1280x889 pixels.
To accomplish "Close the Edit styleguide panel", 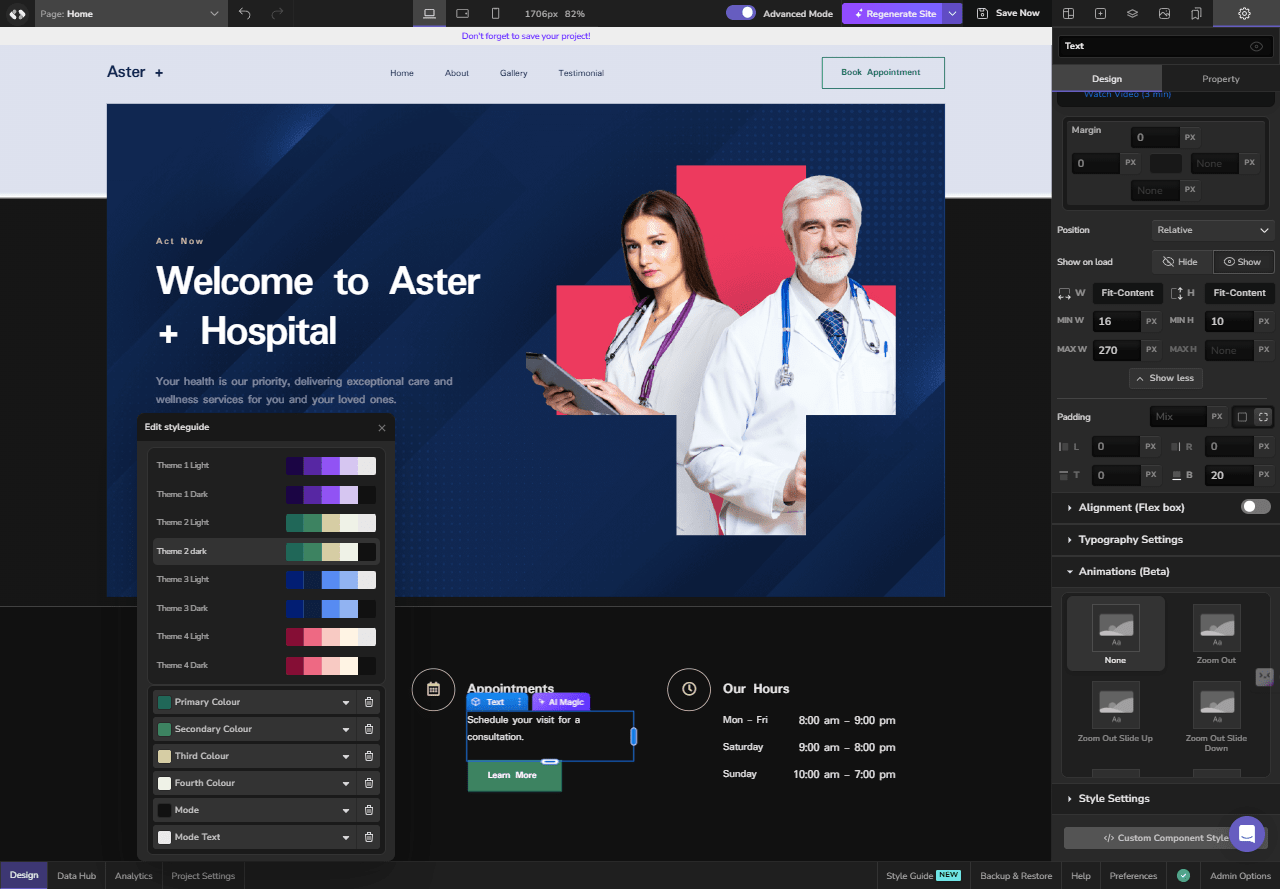I will coord(381,428).
